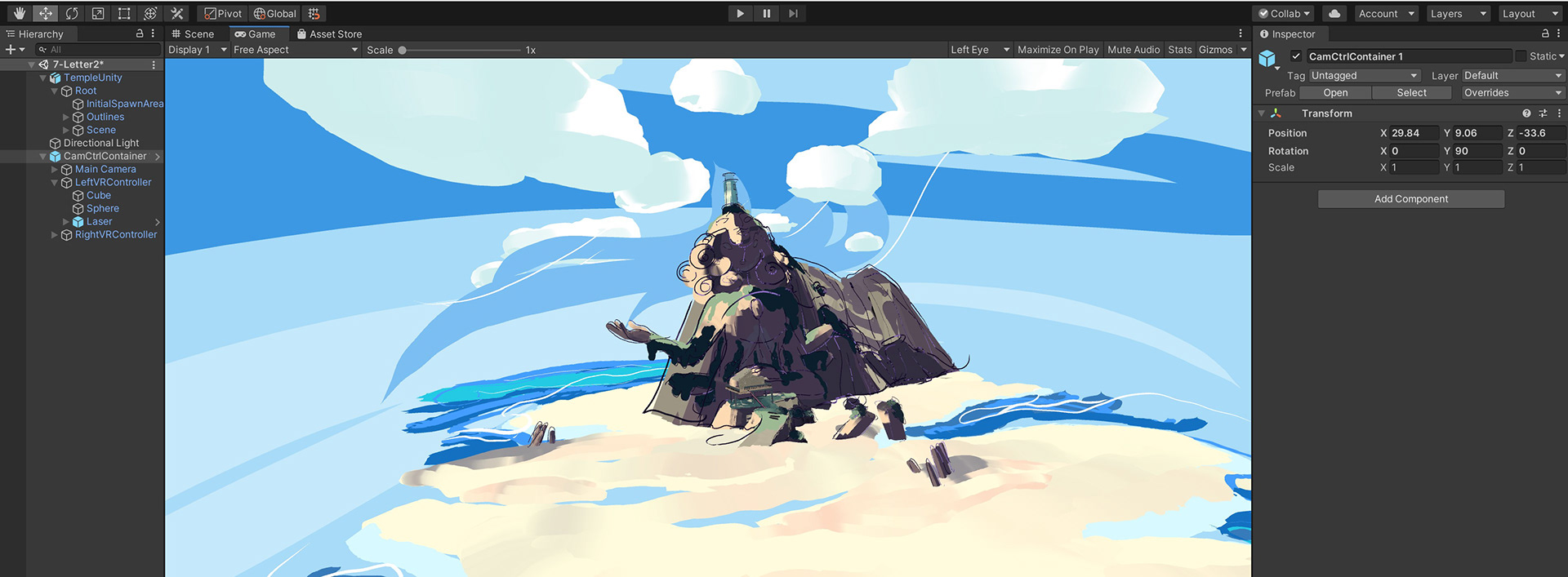Collapse the 7-Letter2 scene

32,64
